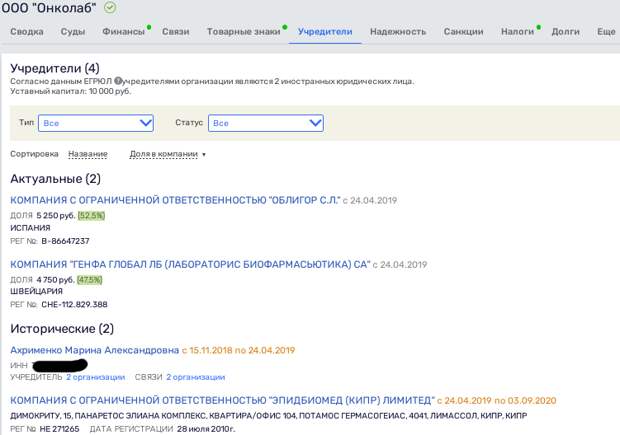
Task: Select the Учредители tab
Action: pyautogui.click(x=325, y=32)
